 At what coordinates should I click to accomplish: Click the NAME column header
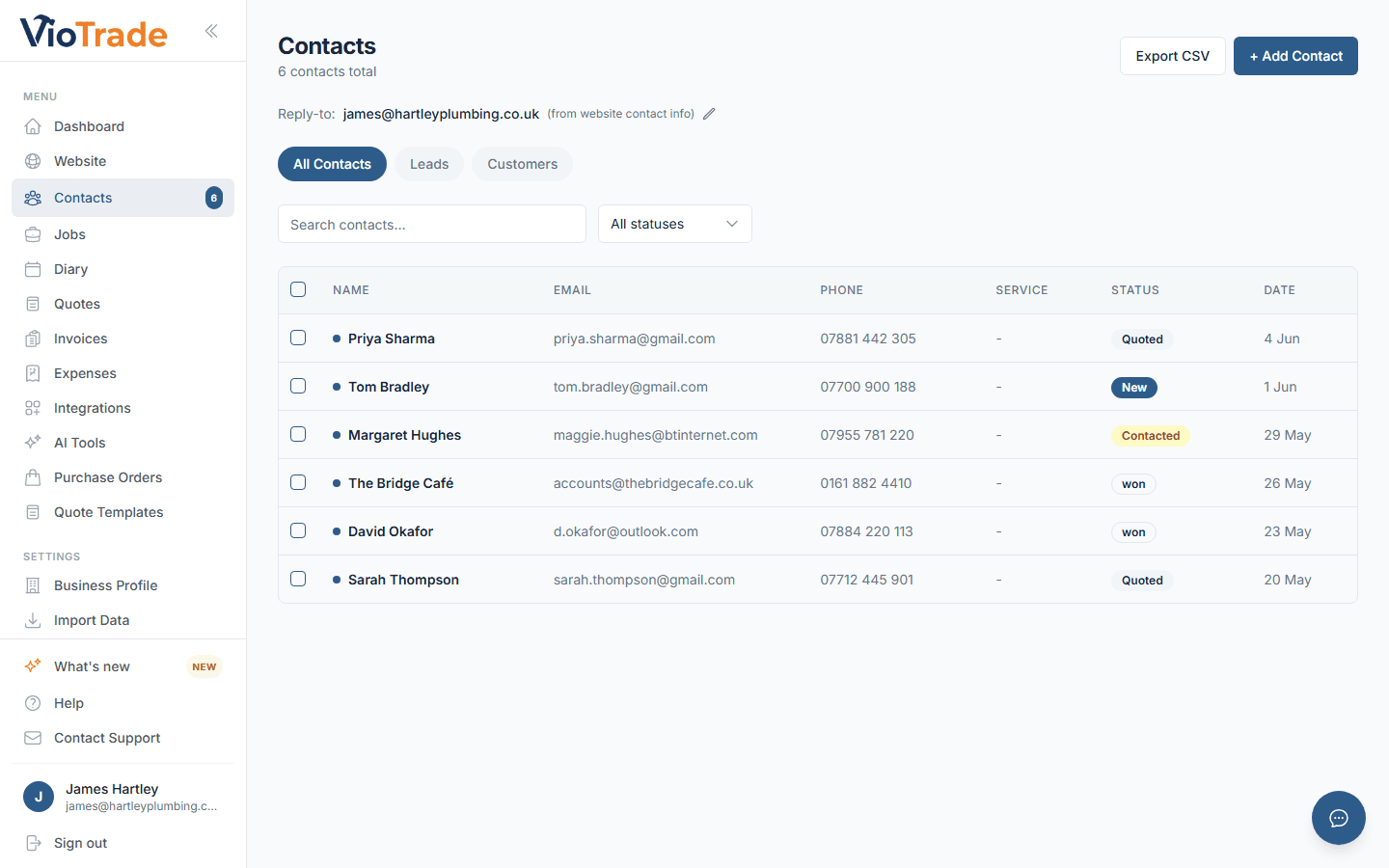point(351,290)
